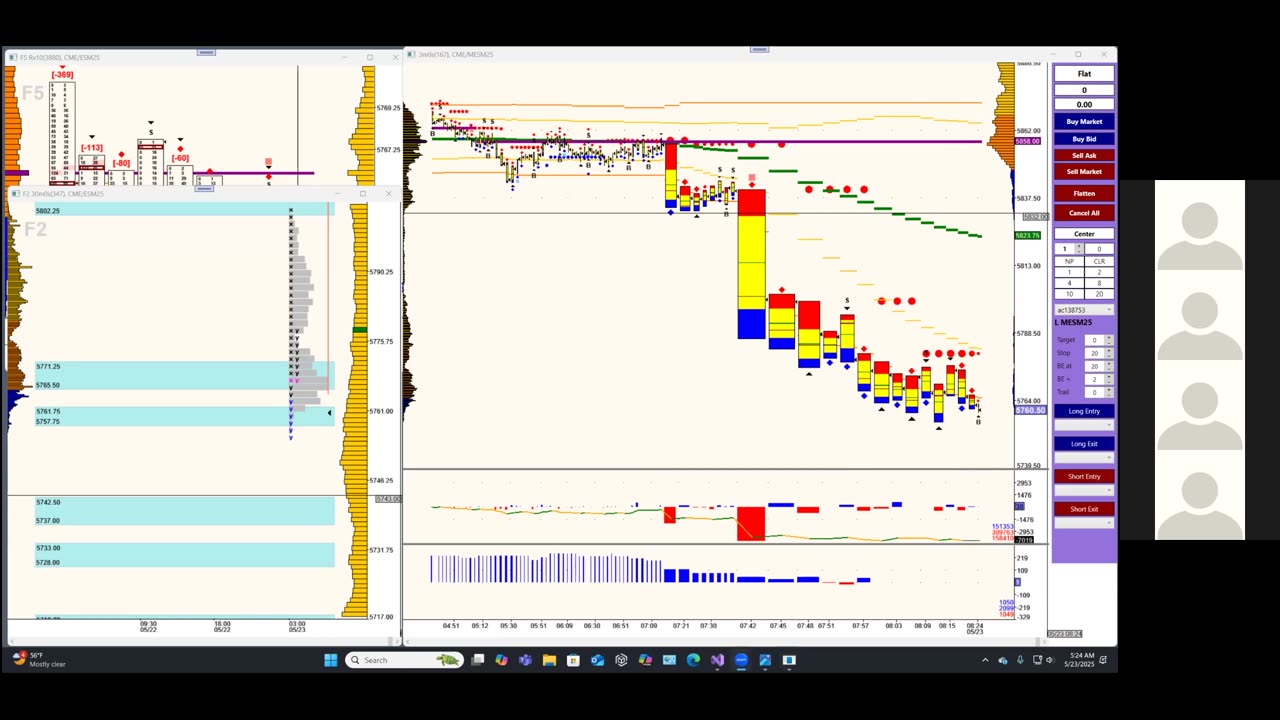The image size is (1280, 720).
Task: Select quantity preset 4
Action: click(x=1068, y=283)
